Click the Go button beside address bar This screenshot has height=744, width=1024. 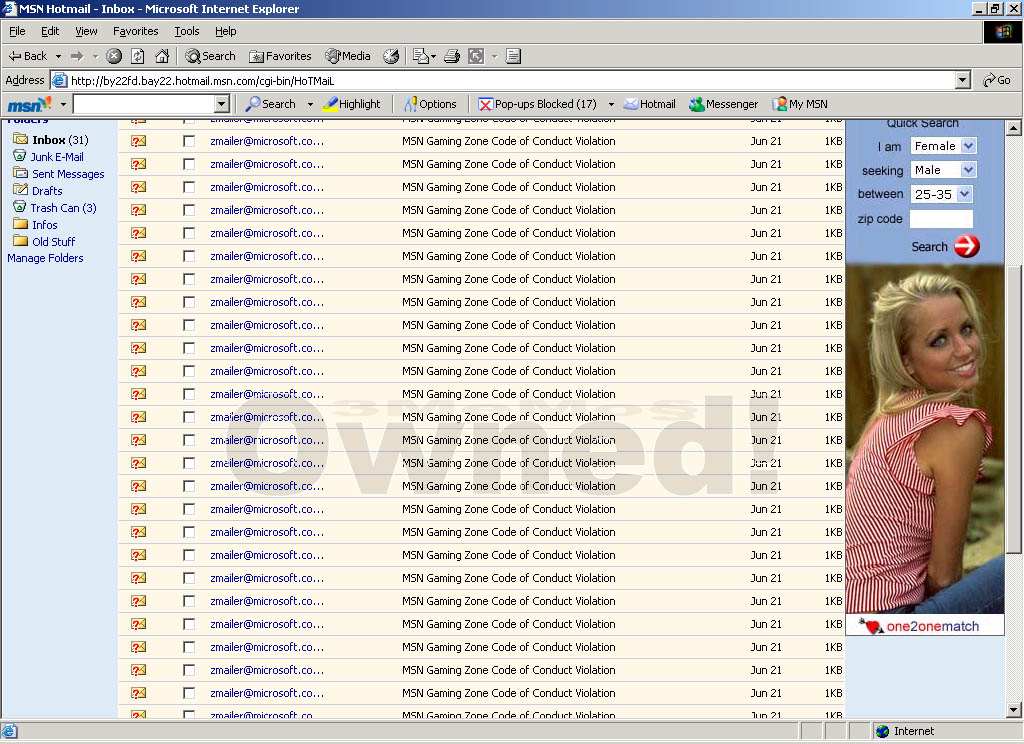pos(997,80)
